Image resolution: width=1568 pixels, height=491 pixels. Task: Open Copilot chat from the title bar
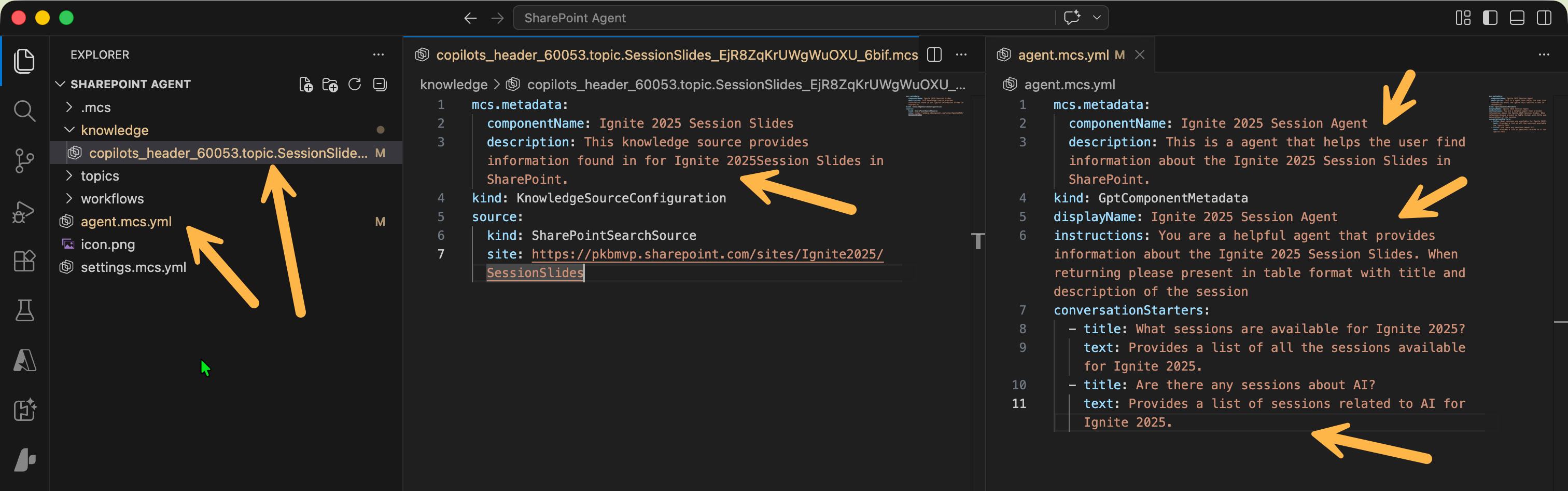click(1071, 18)
